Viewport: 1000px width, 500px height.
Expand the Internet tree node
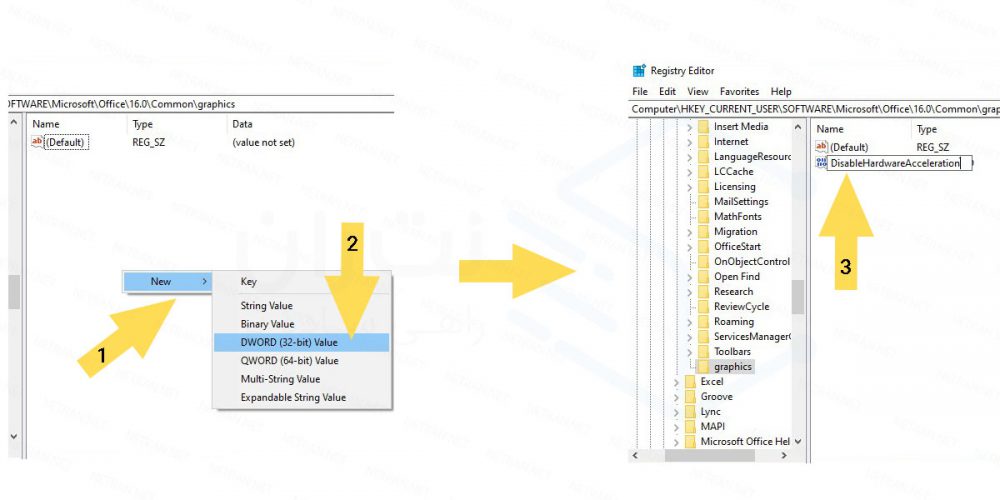tap(689, 142)
